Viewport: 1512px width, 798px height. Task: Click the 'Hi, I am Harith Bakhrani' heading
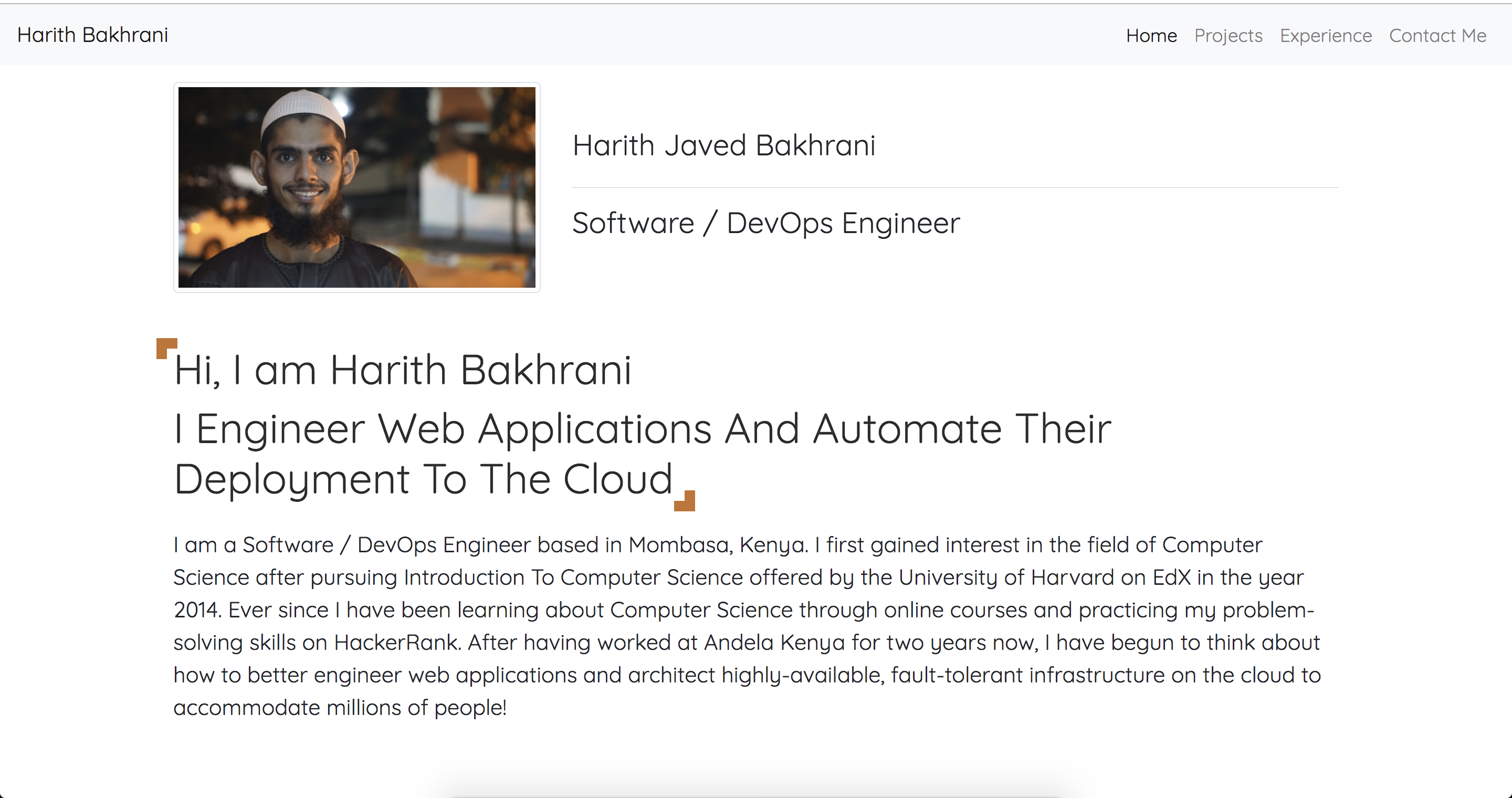coord(403,370)
